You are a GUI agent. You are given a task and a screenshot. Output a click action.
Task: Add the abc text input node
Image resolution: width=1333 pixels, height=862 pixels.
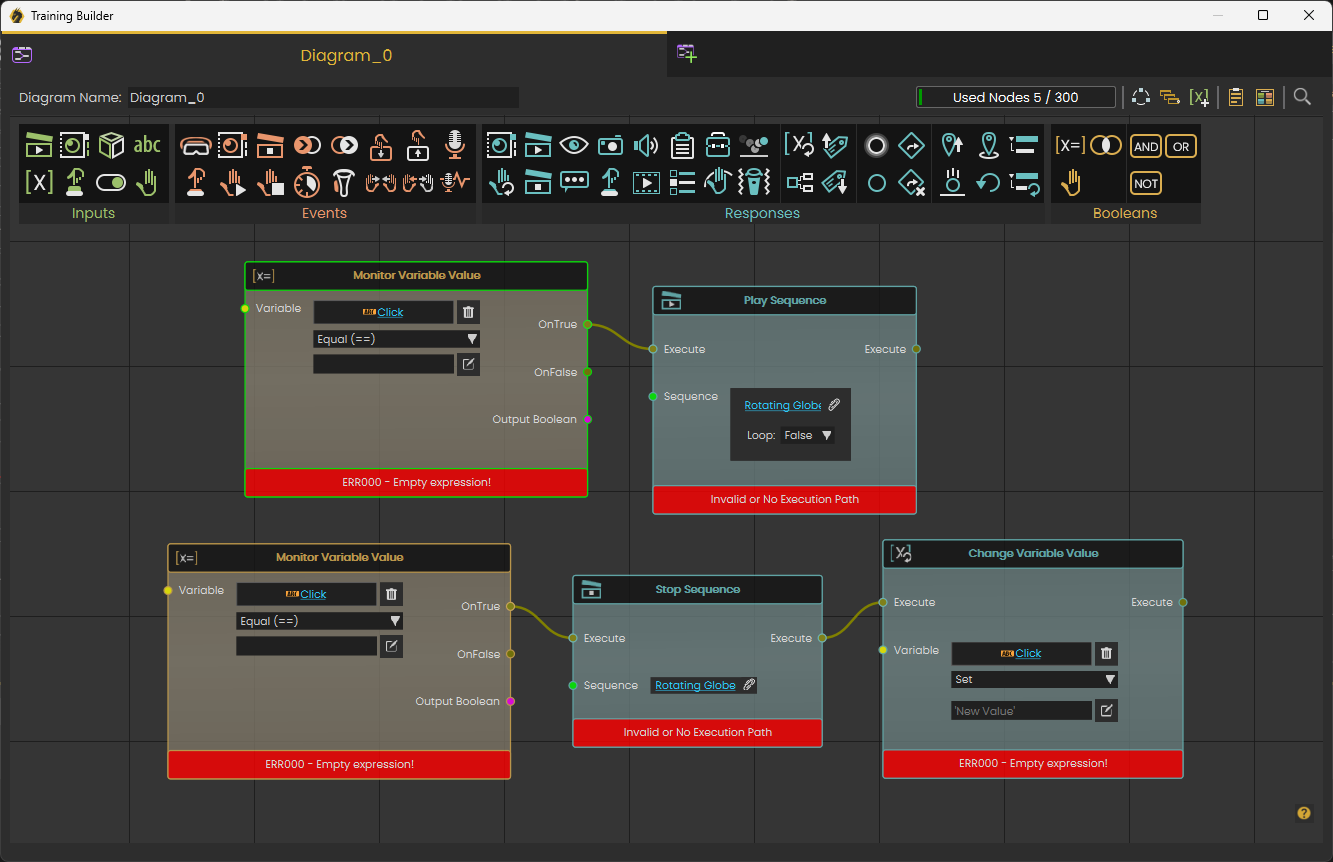[147, 145]
